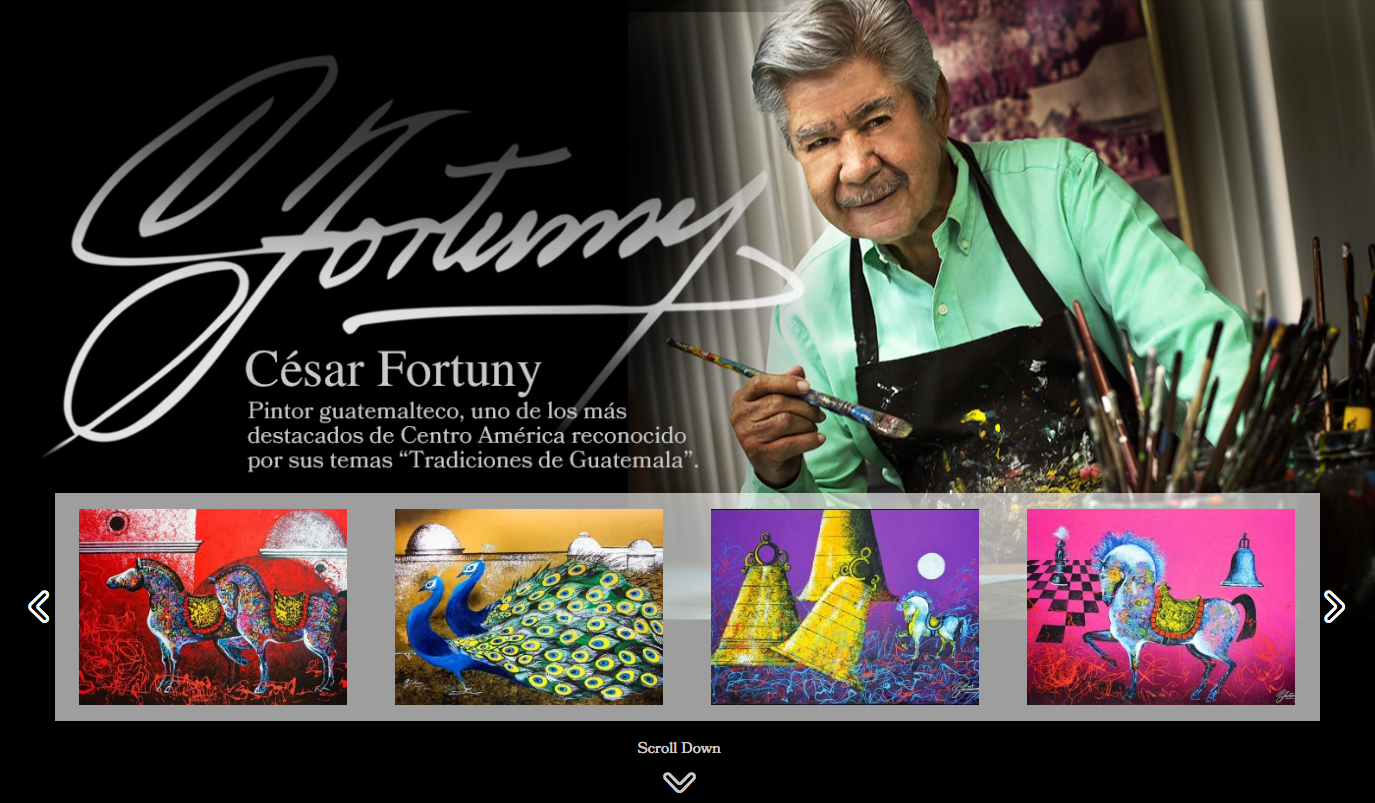This screenshot has height=803, width=1375.
Task: Go to previous paintings with left chevron
Action: tap(39, 606)
